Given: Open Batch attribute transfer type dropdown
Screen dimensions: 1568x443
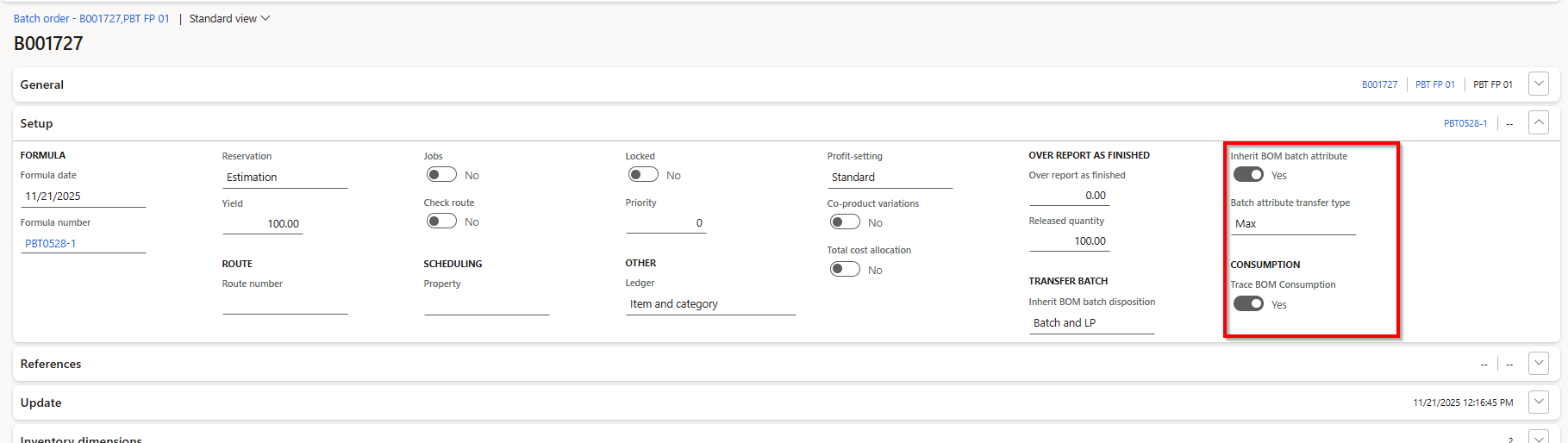Looking at the screenshot, I should click(x=1293, y=224).
